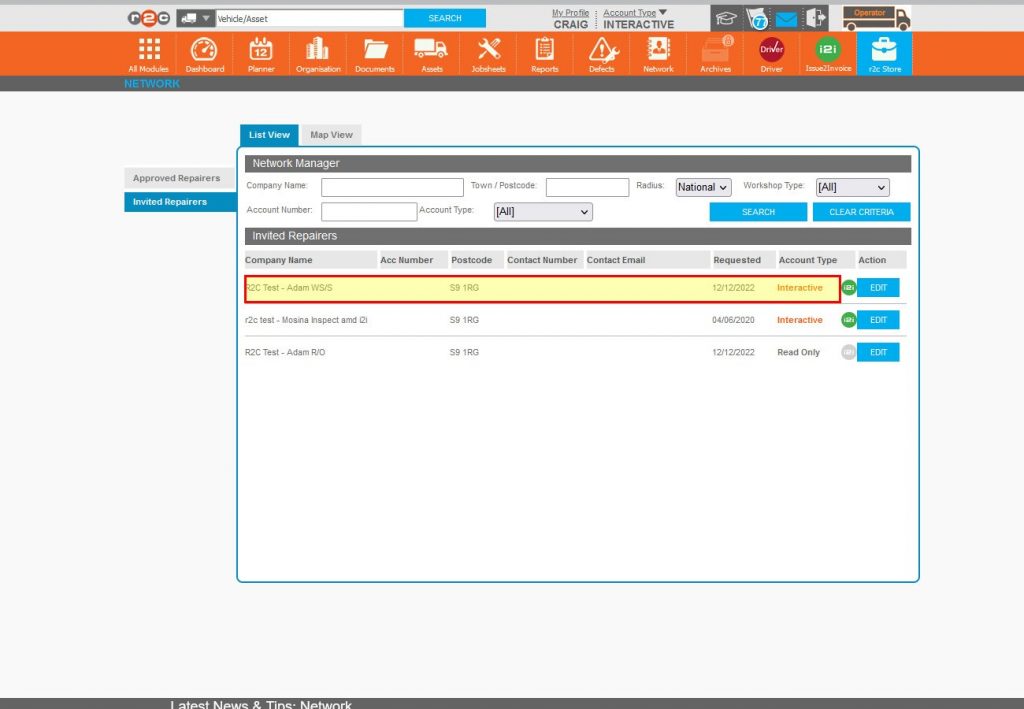Open the Workshop Type dropdown
Screen dimensions: 1024x709
click(x=851, y=187)
